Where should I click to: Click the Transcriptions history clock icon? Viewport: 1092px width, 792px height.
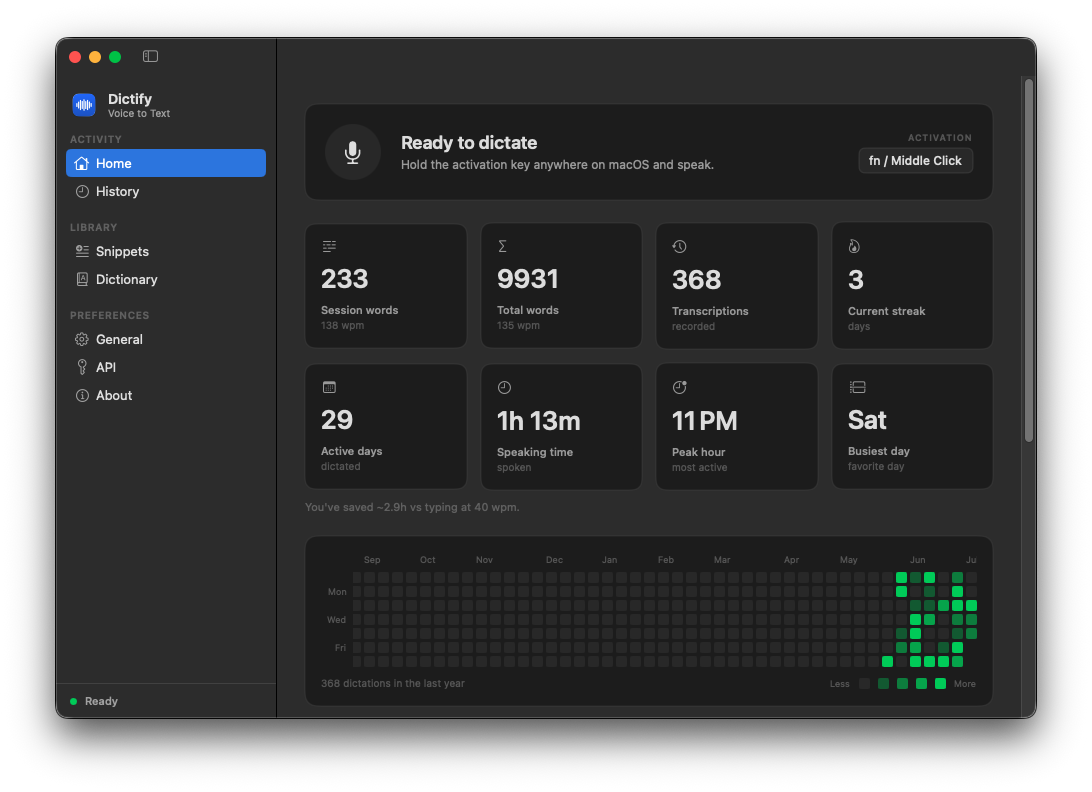coord(680,247)
